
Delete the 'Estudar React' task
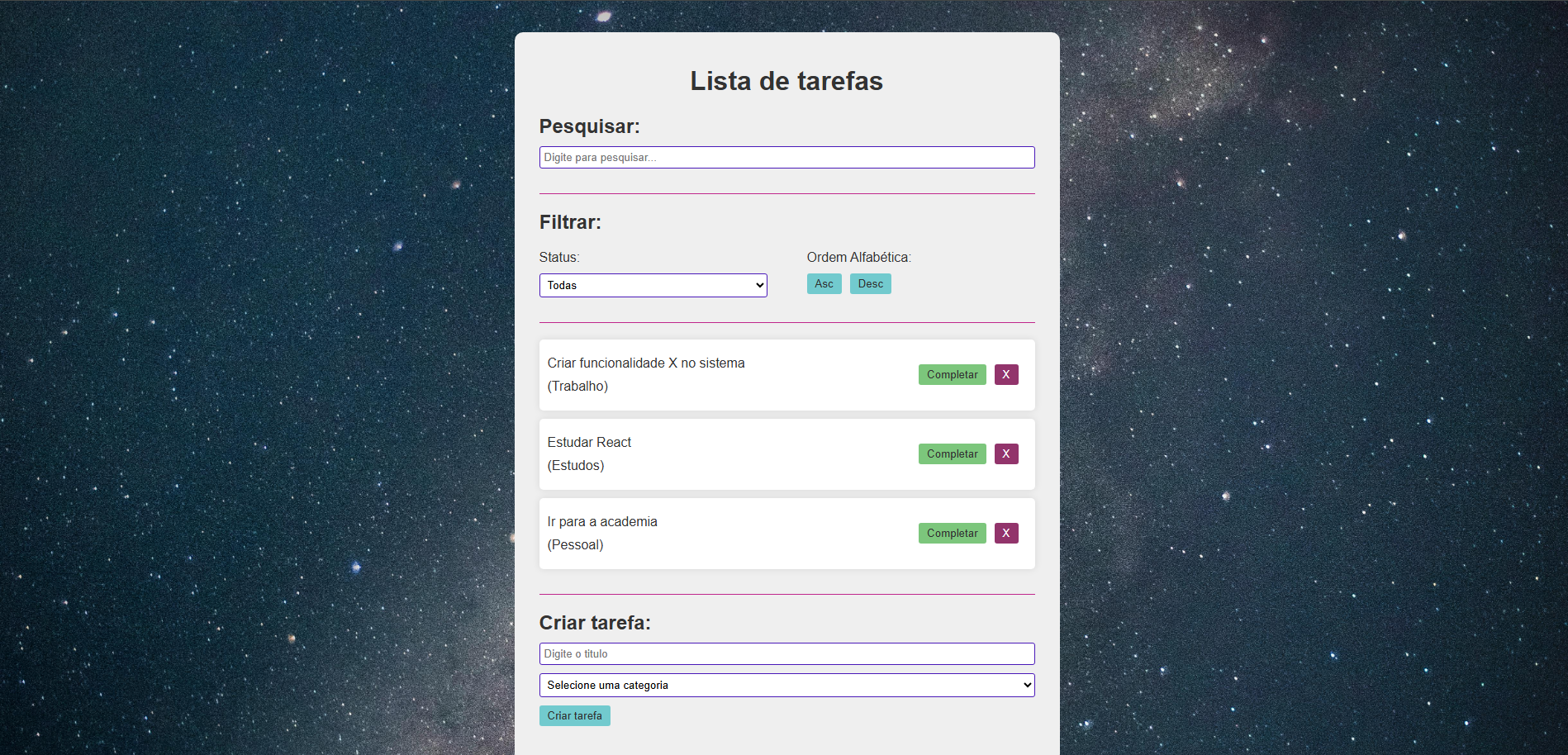[1005, 453]
